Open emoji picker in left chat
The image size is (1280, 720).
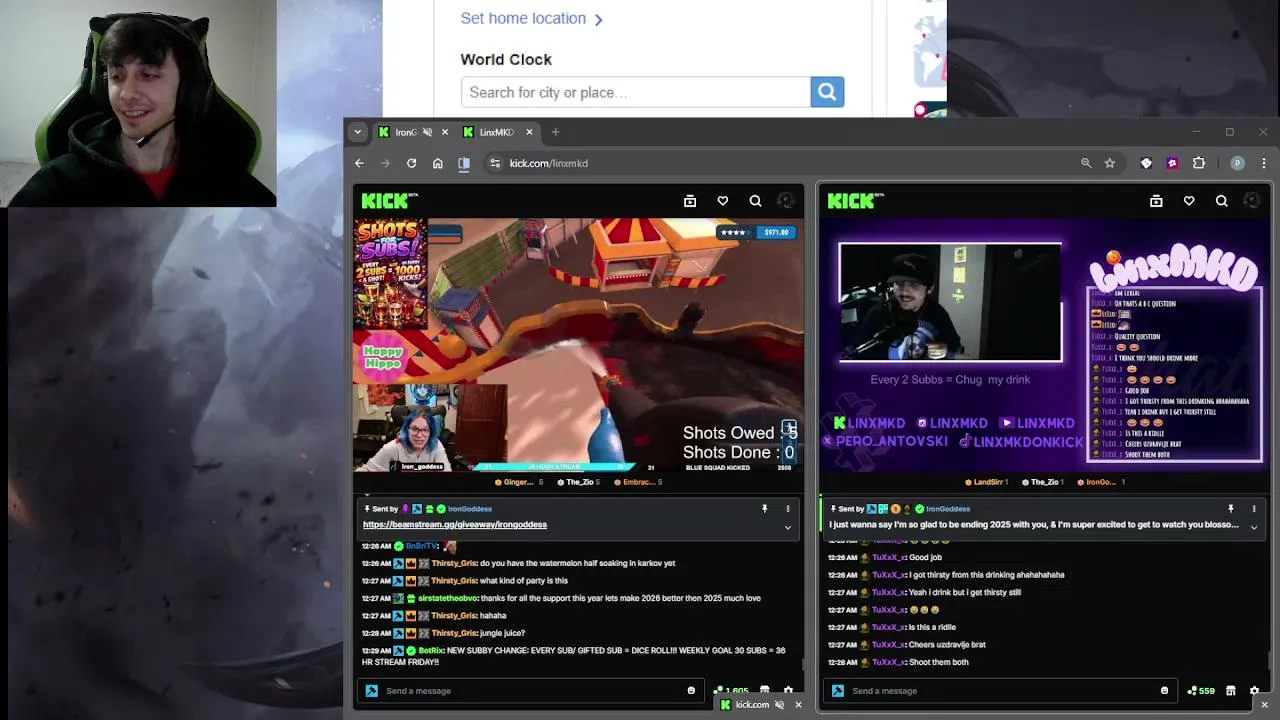pyautogui.click(x=691, y=691)
